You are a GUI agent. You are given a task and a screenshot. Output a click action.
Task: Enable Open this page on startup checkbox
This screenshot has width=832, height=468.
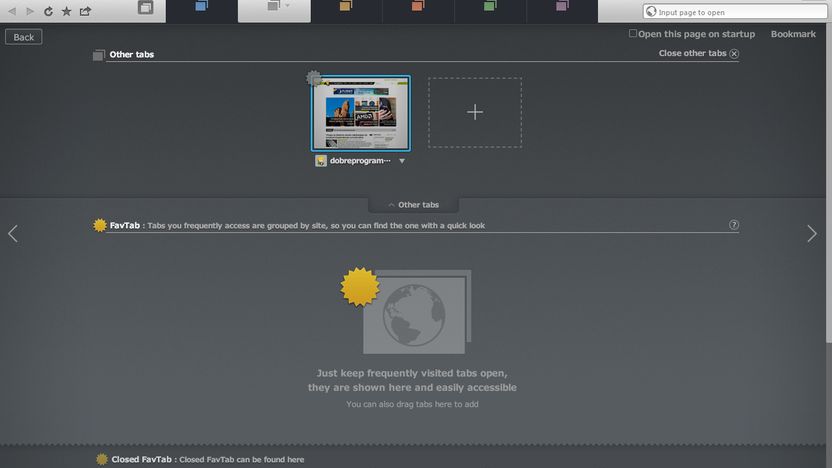pos(632,33)
